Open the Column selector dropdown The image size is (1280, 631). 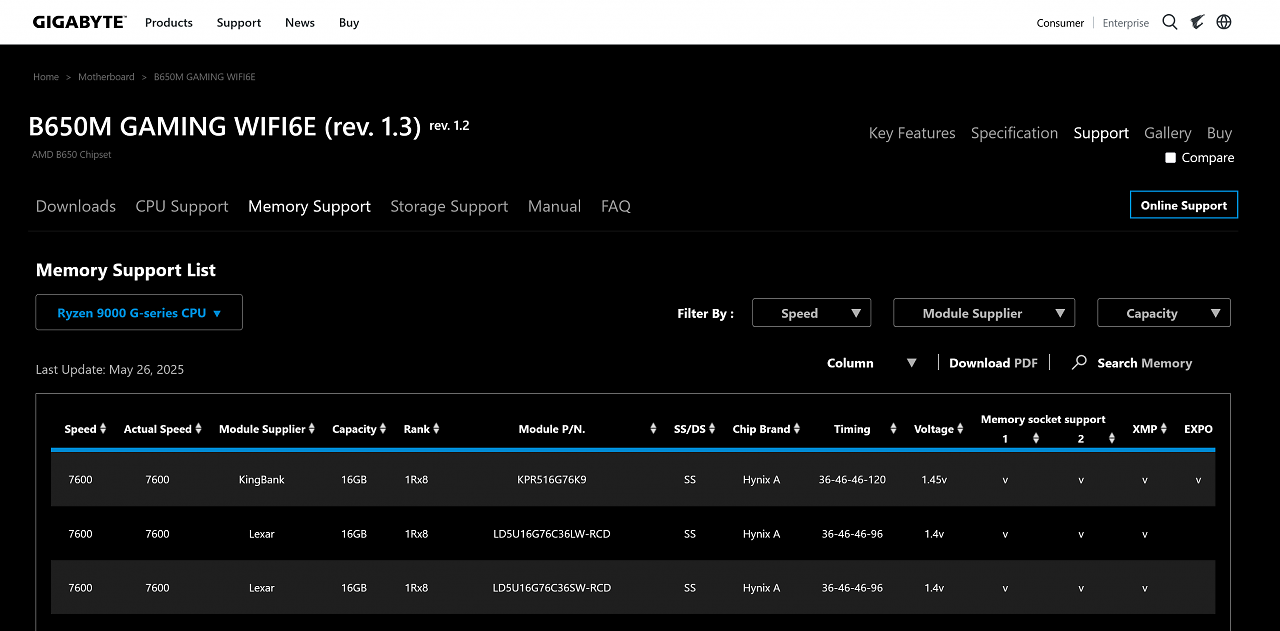tap(872, 363)
